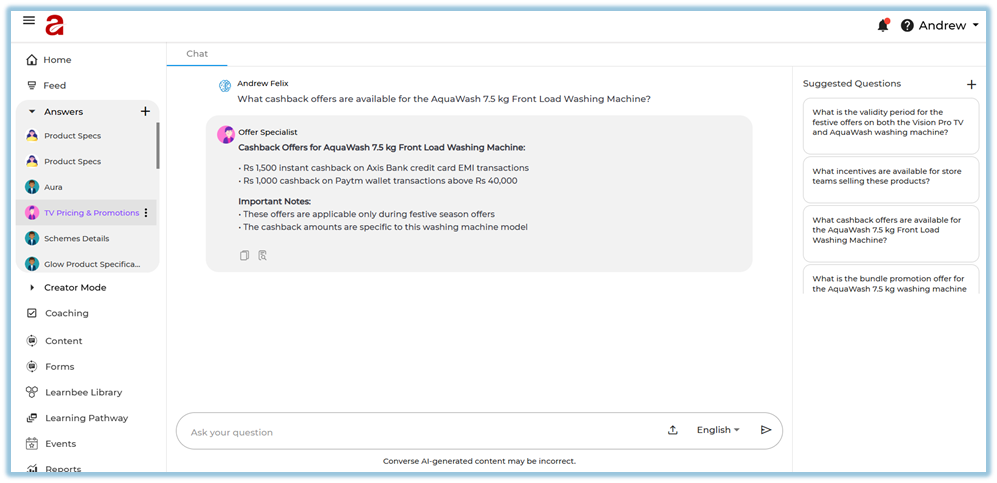Click the upload icon in the chat box
The width and height of the screenshot is (997, 483).
tap(673, 430)
